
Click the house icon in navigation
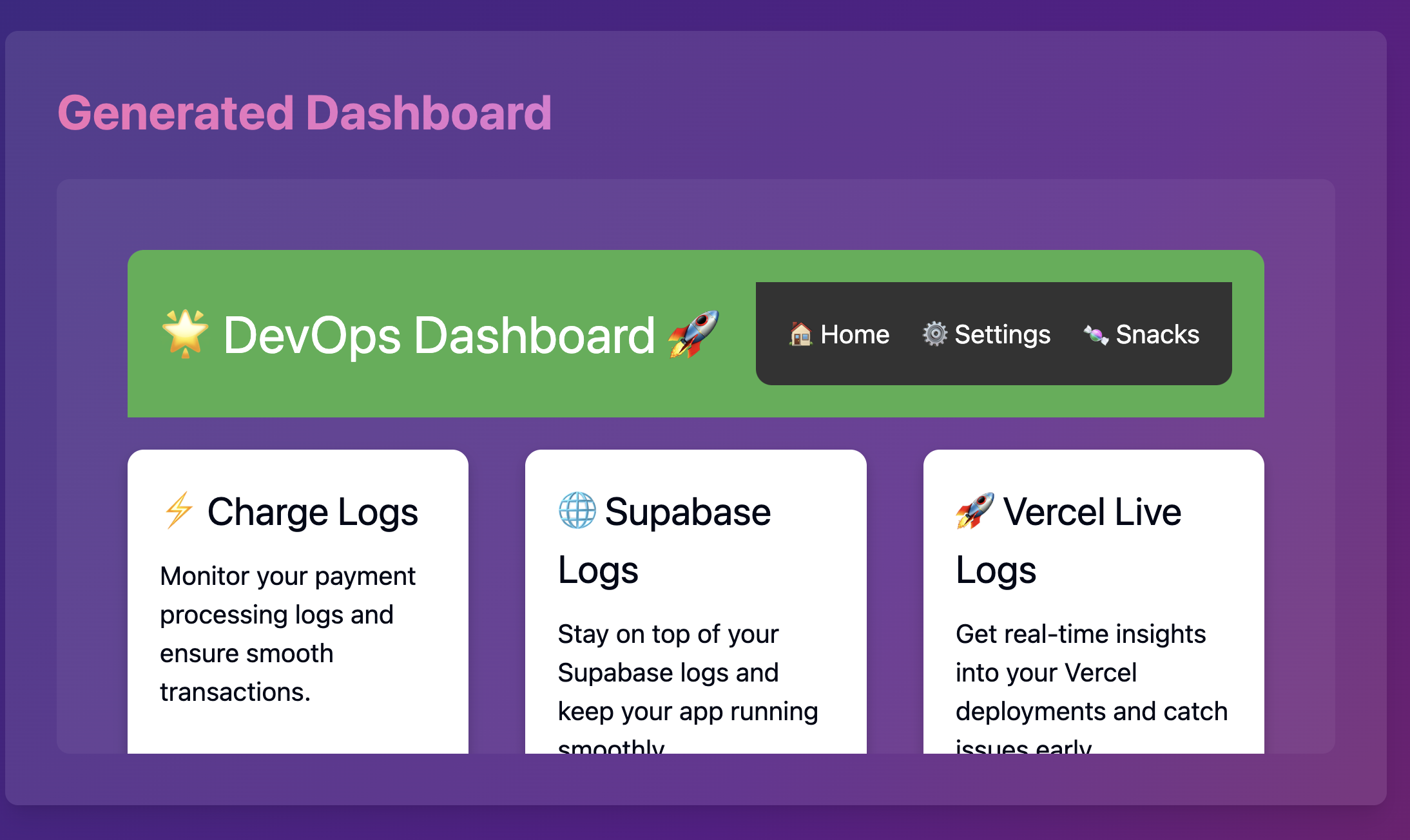(800, 334)
